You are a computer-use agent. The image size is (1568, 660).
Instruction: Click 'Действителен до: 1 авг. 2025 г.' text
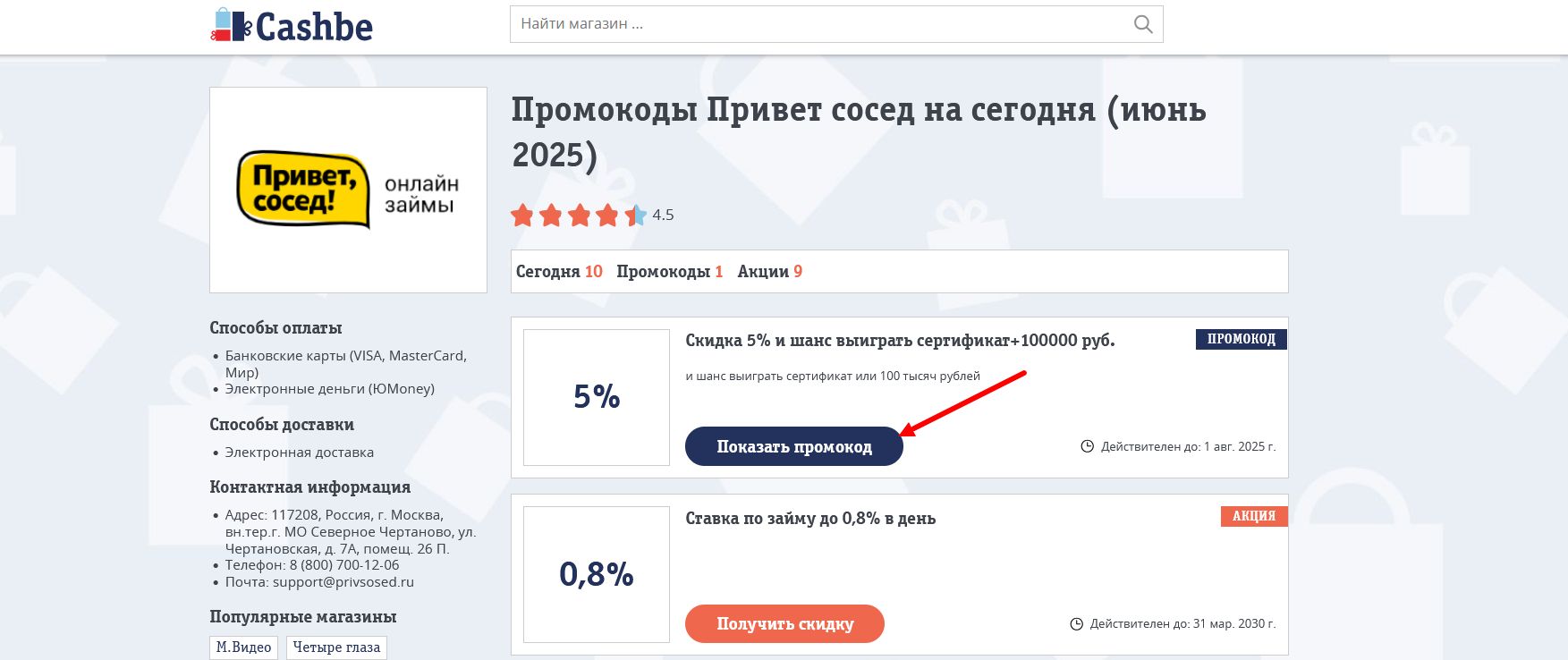[1188, 446]
